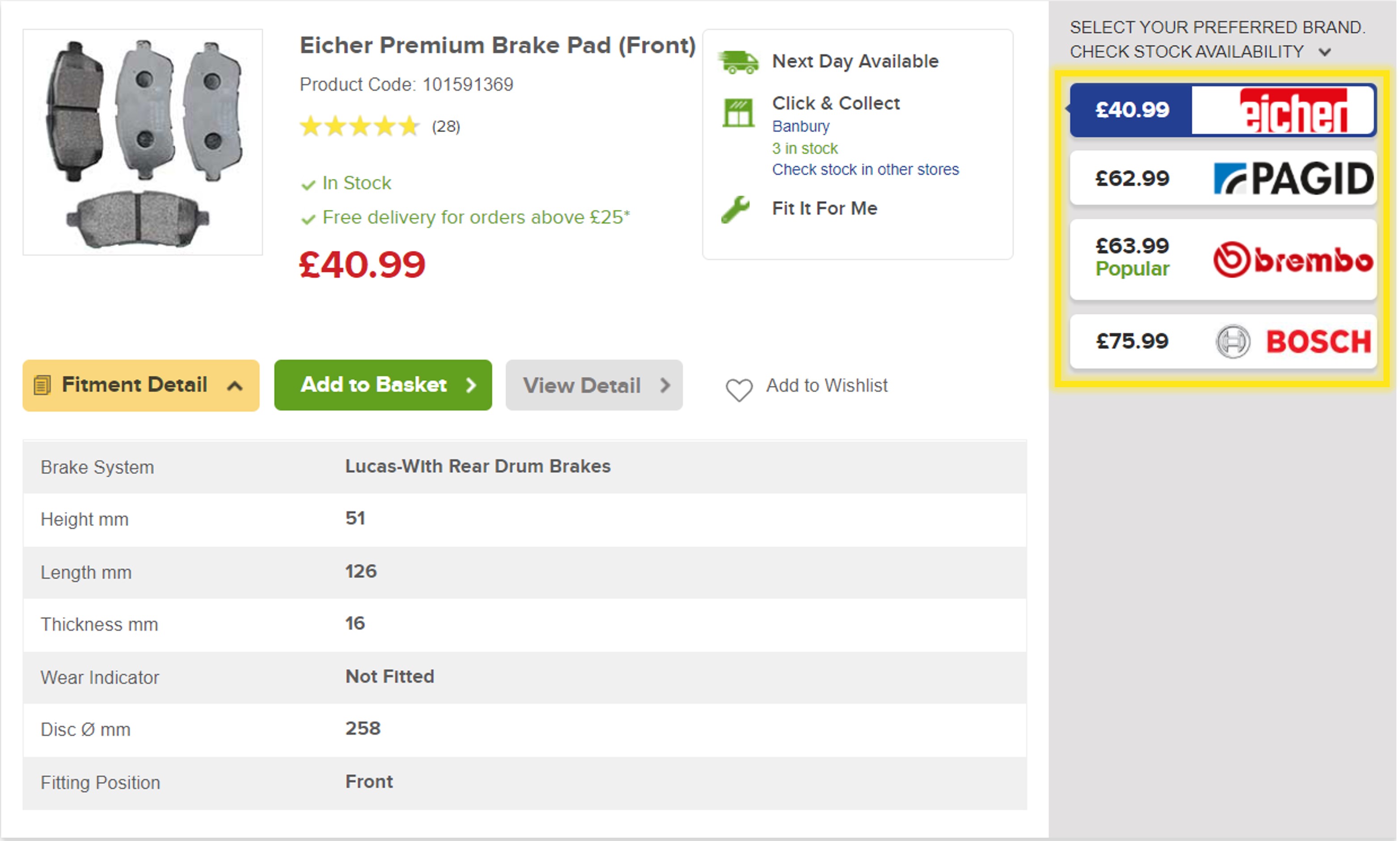Click the circular Bosch logo icon
This screenshot has height=841, width=1400.
[x=1234, y=341]
